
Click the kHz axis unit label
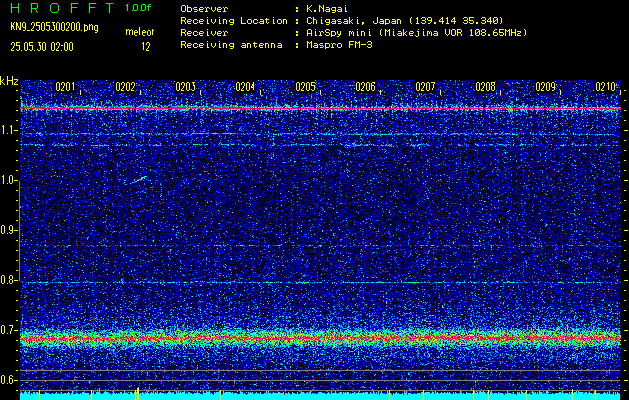click(x=9, y=81)
